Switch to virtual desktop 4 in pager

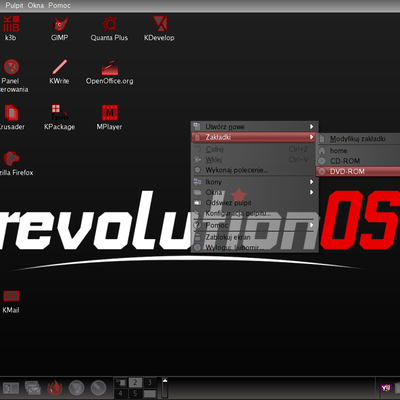tap(121, 393)
